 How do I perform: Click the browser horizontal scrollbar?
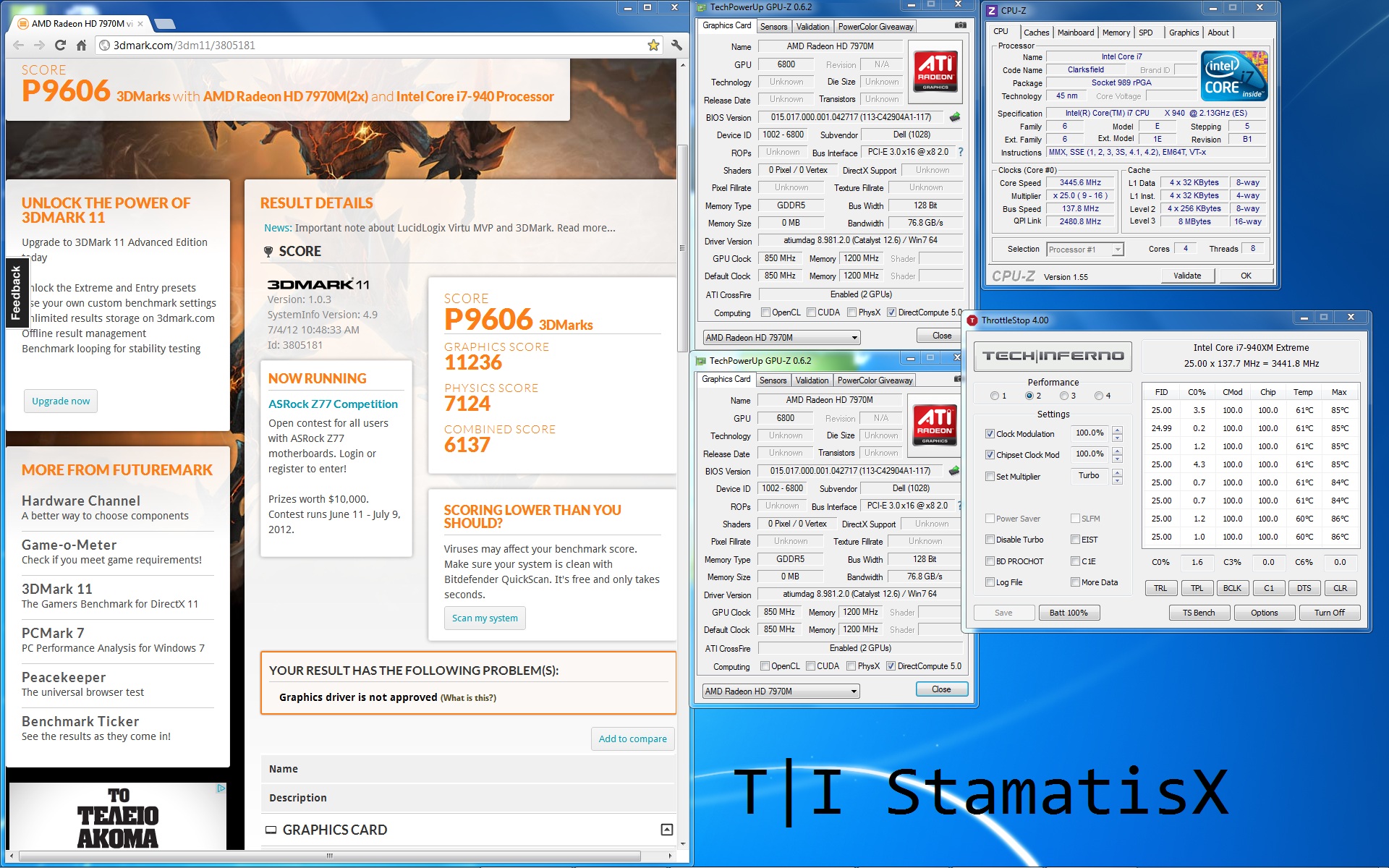[330, 856]
